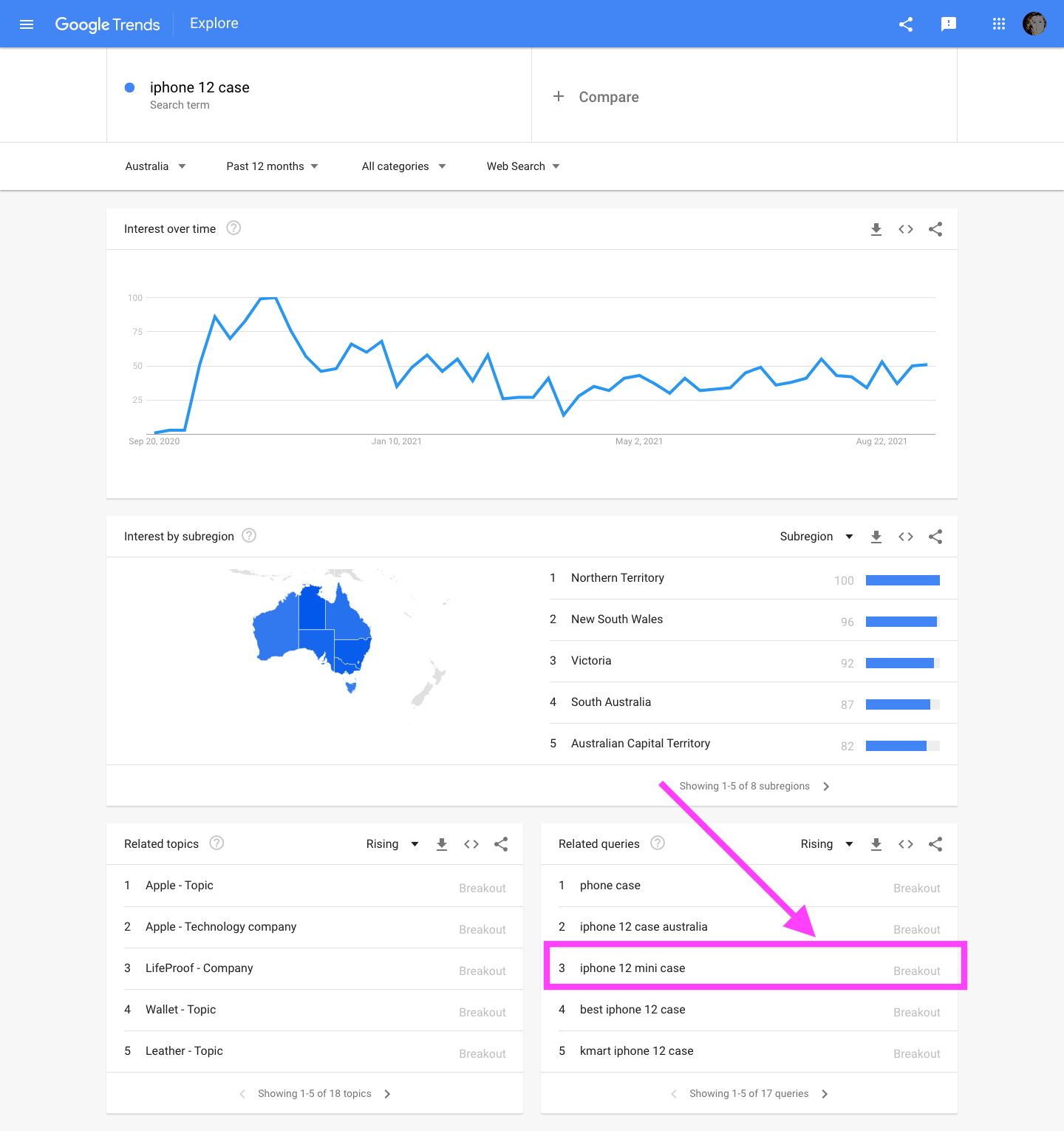Share the Interest over time chart
The width and height of the screenshot is (1064, 1131).
pos(935,229)
